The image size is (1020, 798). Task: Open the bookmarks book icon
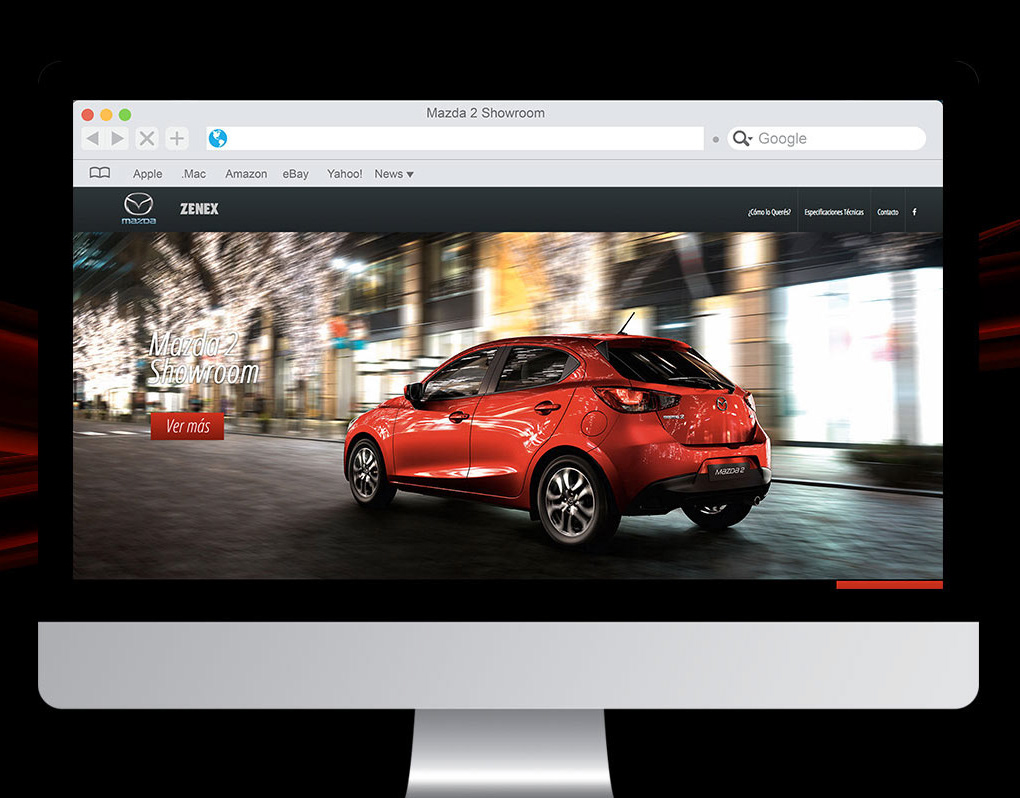point(100,173)
